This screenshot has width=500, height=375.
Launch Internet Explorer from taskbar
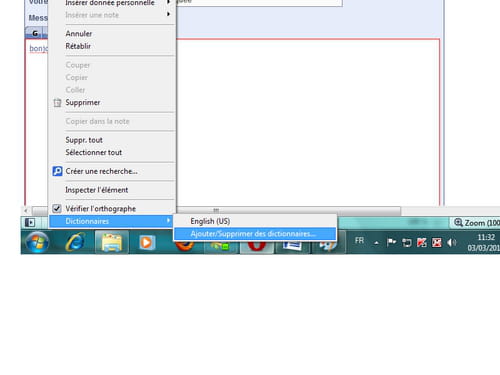75,242
